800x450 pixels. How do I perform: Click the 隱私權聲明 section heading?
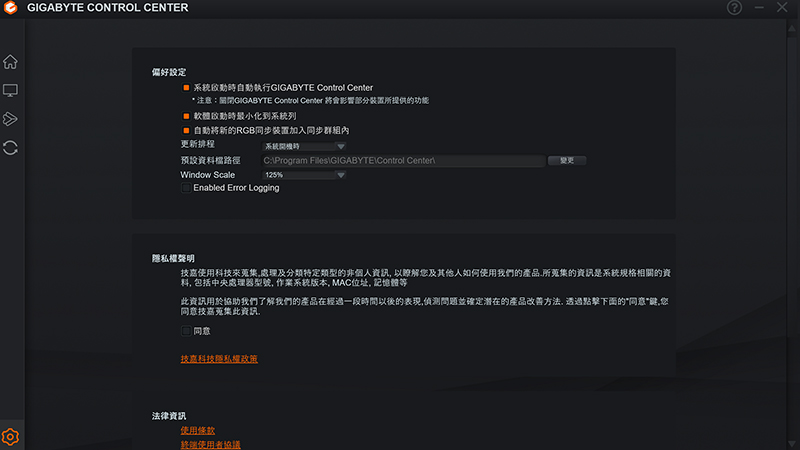(x=173, y=259)
